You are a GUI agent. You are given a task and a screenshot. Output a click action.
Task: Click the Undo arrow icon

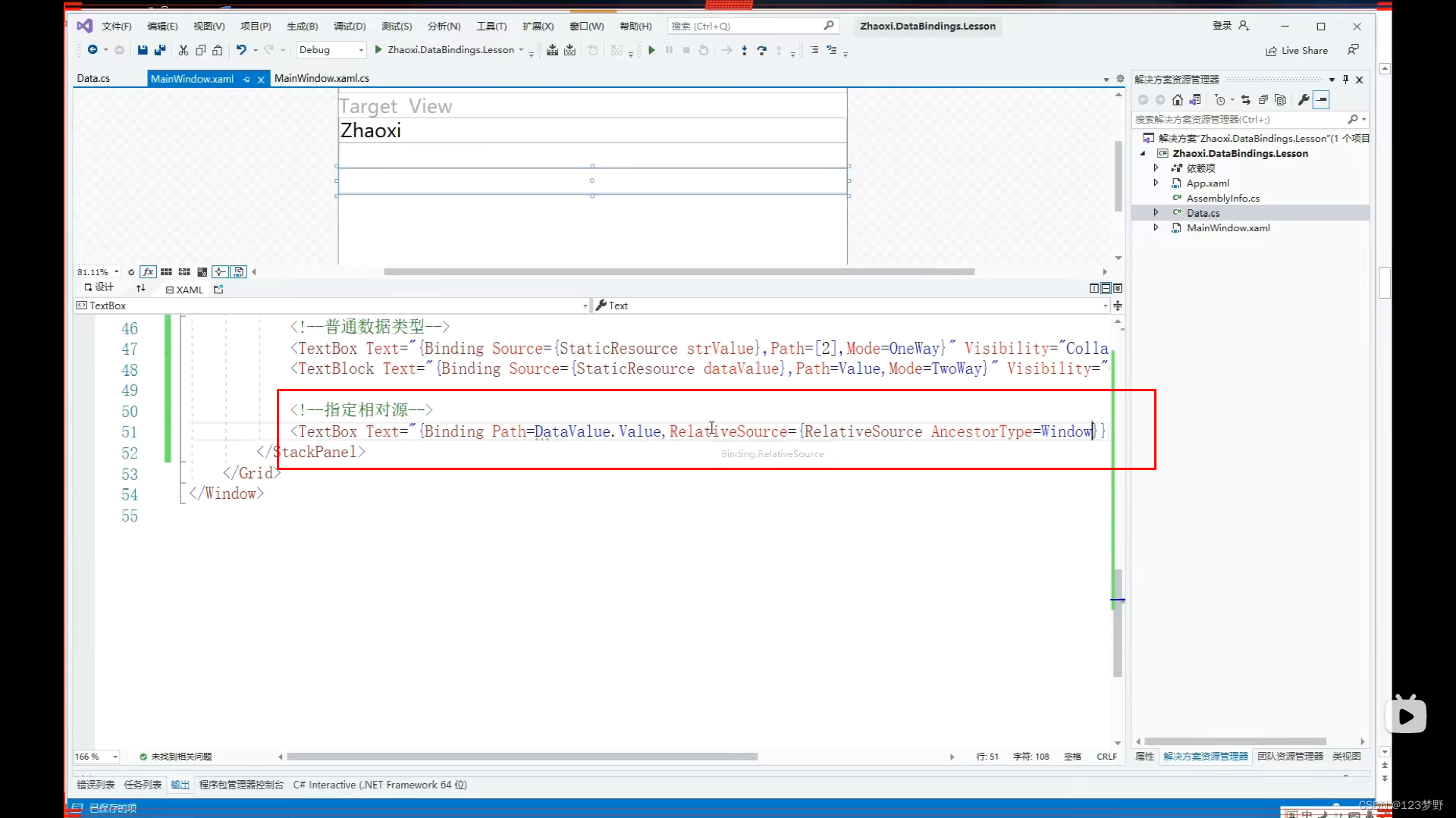tap(241, 50)
